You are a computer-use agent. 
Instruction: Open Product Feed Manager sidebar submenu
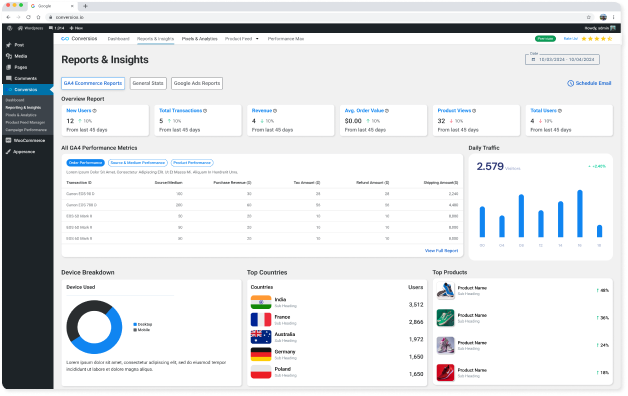[x=25, y=123]
